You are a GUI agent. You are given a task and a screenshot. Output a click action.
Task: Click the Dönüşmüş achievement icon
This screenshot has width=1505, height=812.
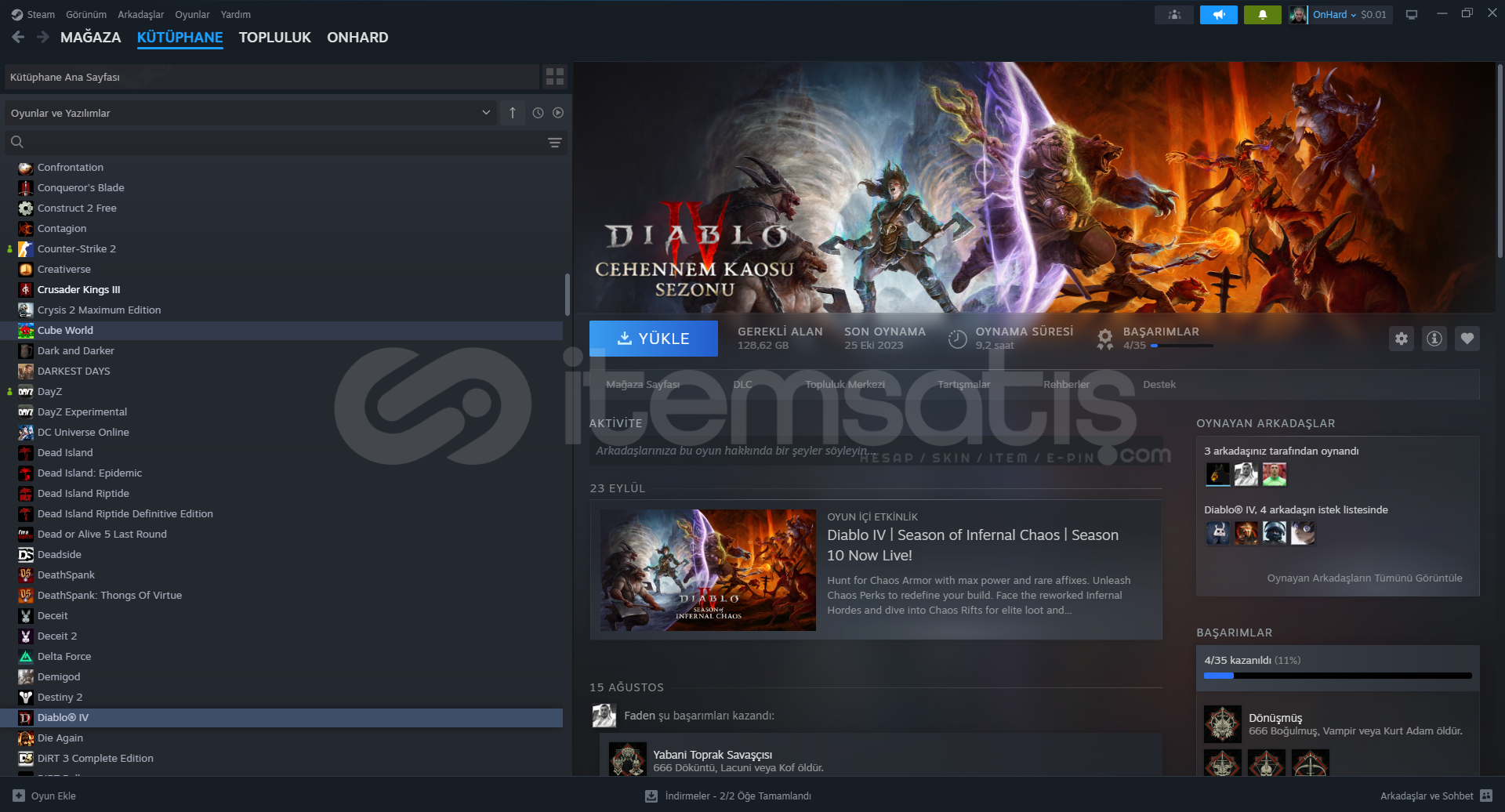pyautogui.click(x=1223, y=724)
